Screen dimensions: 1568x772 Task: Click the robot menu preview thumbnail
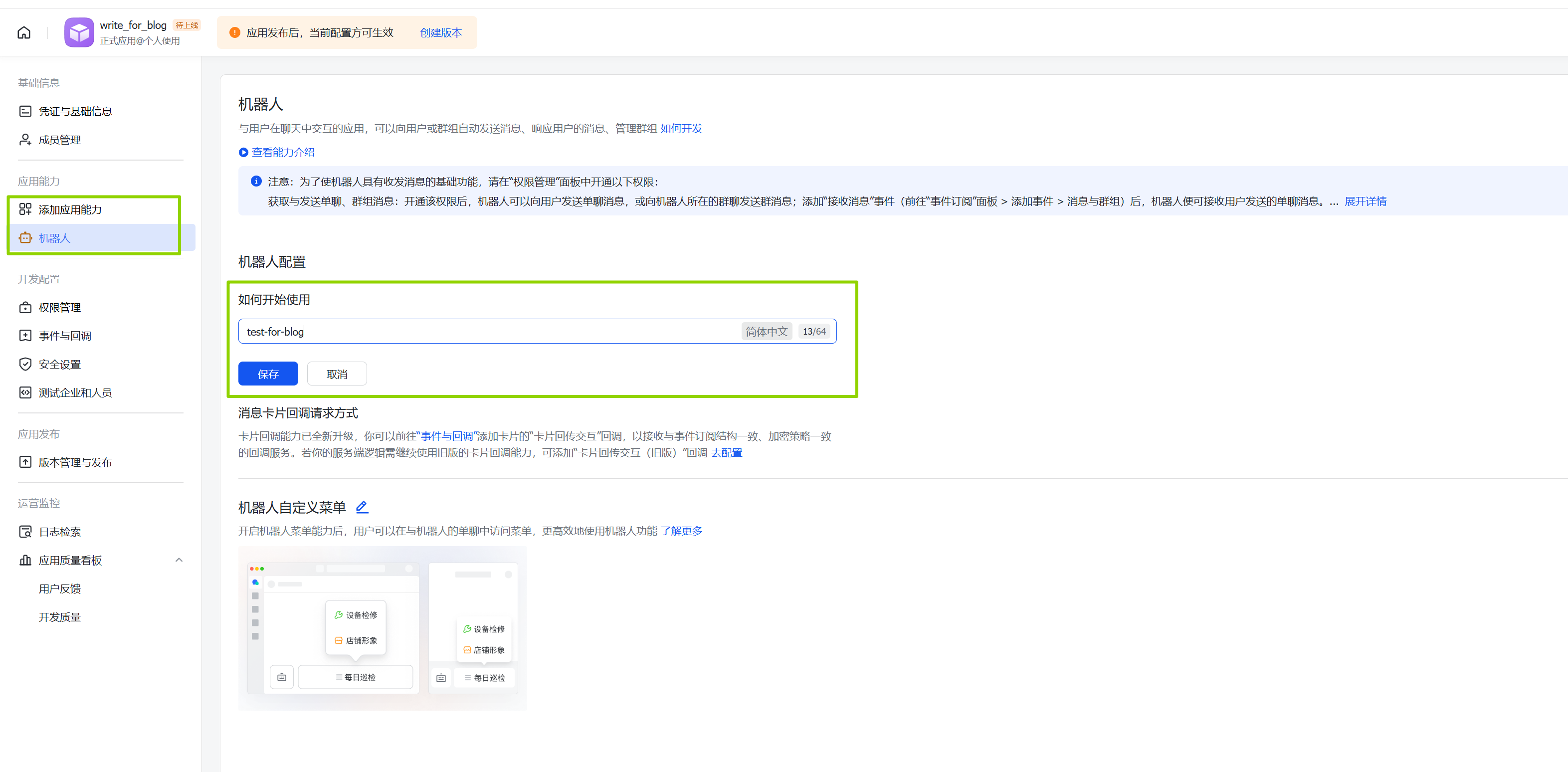click(x=382, y=627)
